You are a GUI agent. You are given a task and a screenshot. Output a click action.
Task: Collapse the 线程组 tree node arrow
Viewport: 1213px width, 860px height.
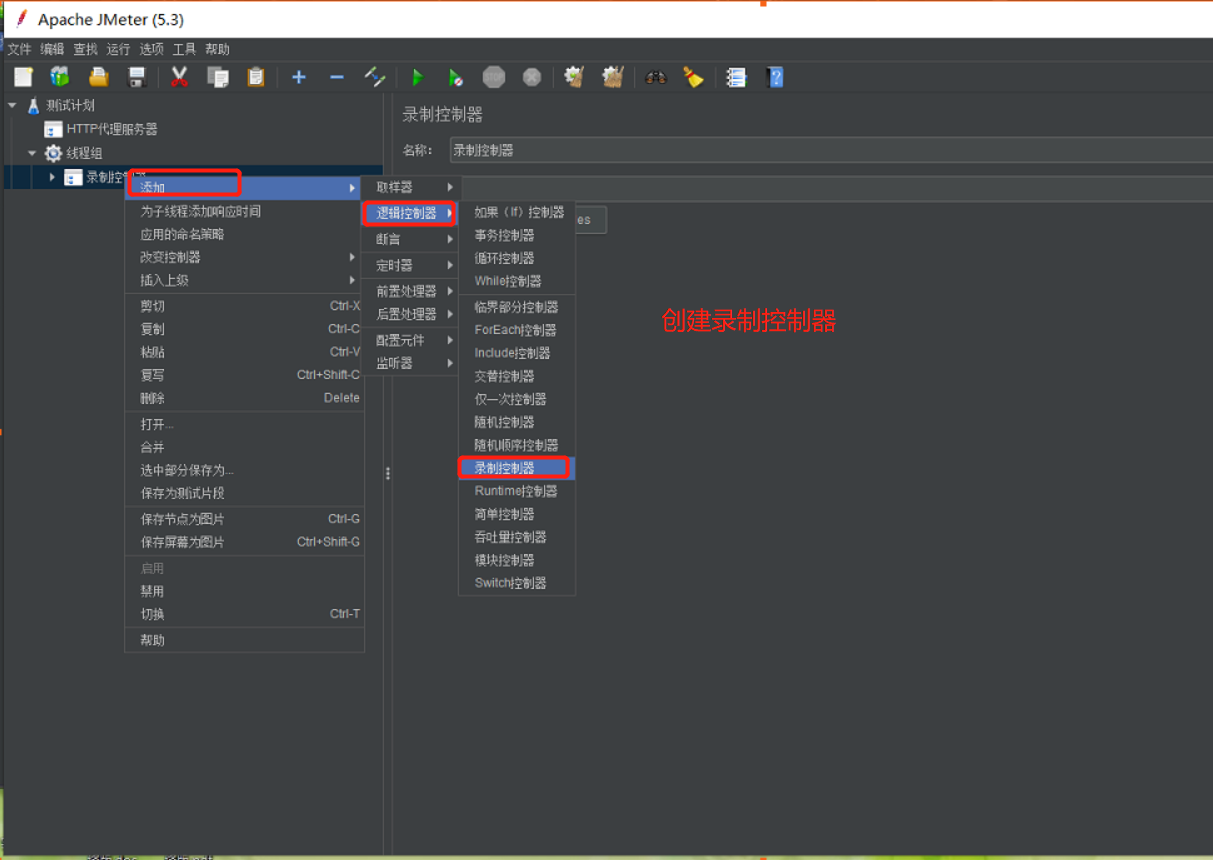point(32,153)
